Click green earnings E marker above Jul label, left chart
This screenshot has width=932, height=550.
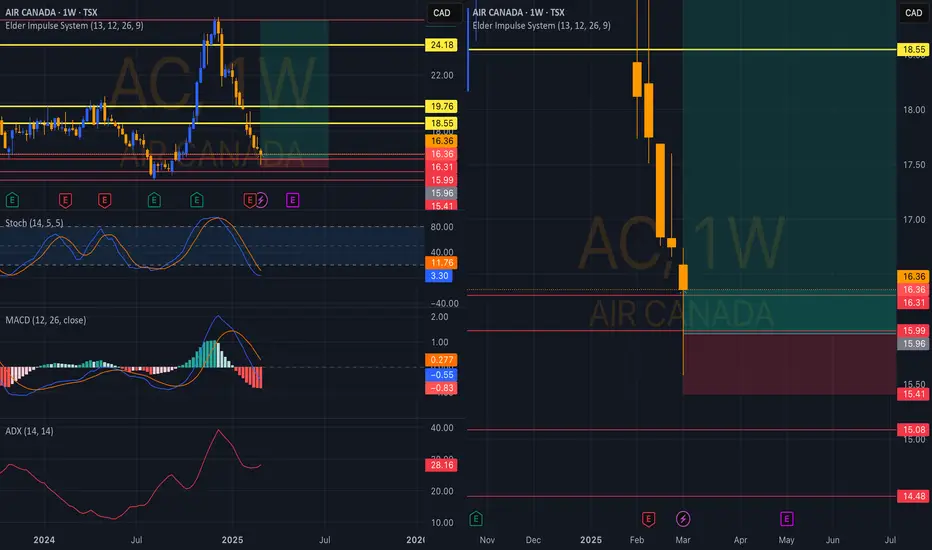pyautogui.click(x=154, y=200)
